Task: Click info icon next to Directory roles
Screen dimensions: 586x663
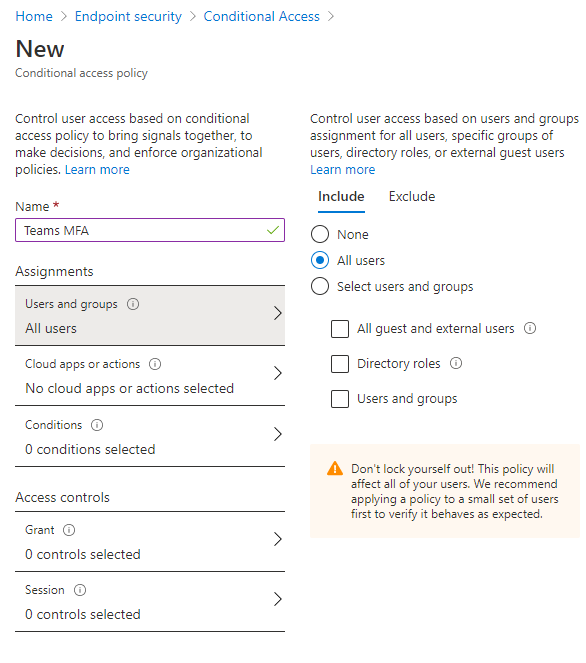Action: (456, 363)
